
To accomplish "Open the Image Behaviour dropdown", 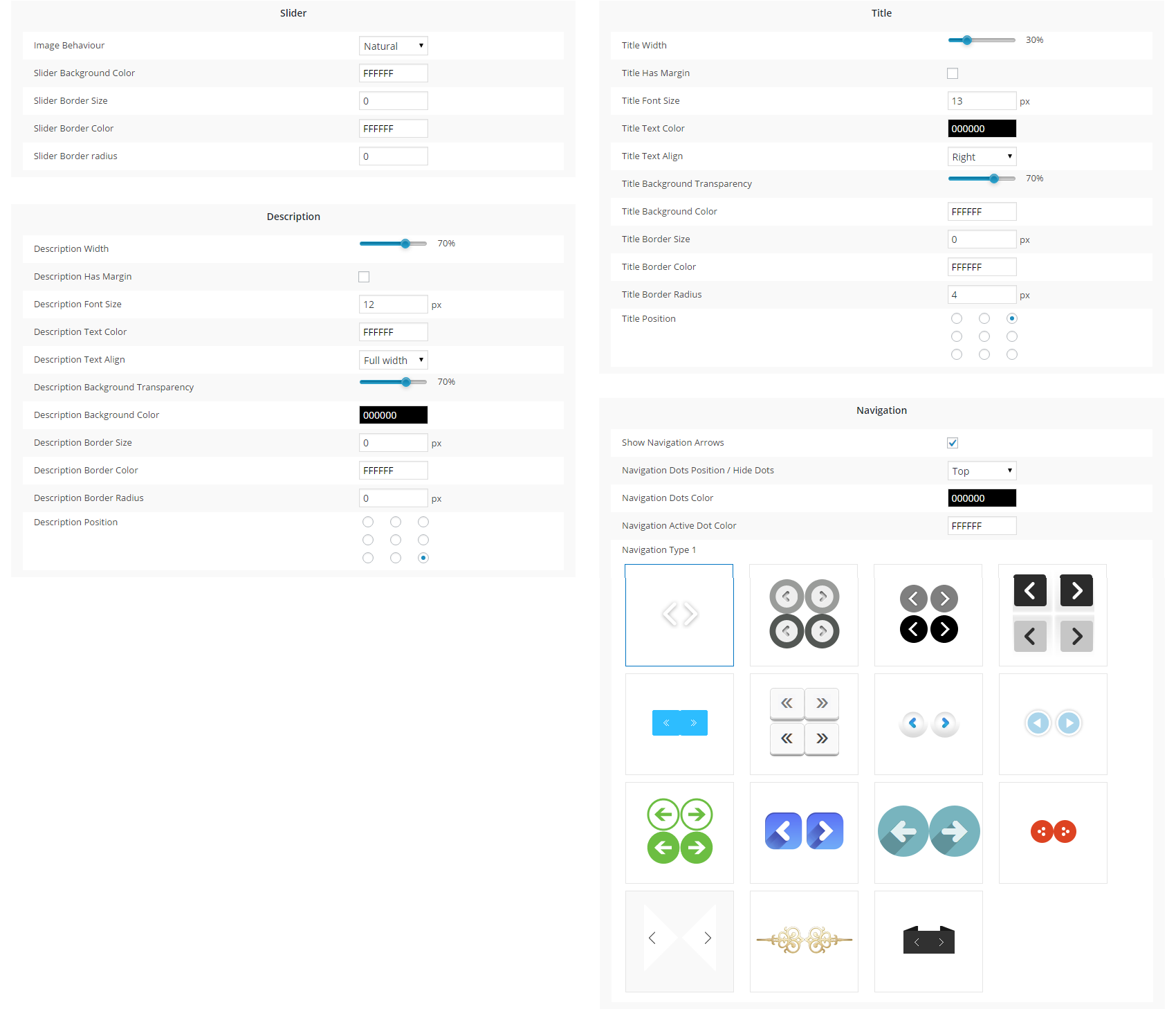I will click(x=393, y=46).
